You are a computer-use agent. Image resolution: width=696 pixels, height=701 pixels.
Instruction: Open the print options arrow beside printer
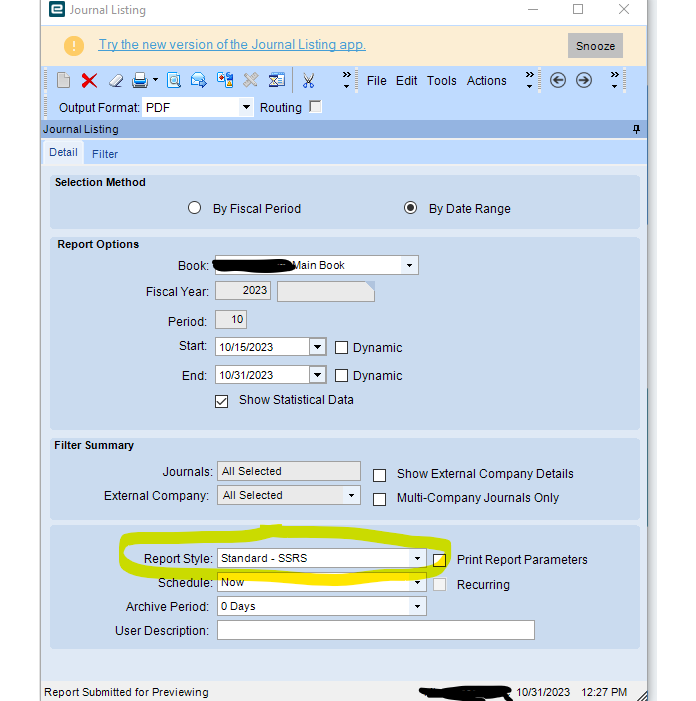pos(155,80)
